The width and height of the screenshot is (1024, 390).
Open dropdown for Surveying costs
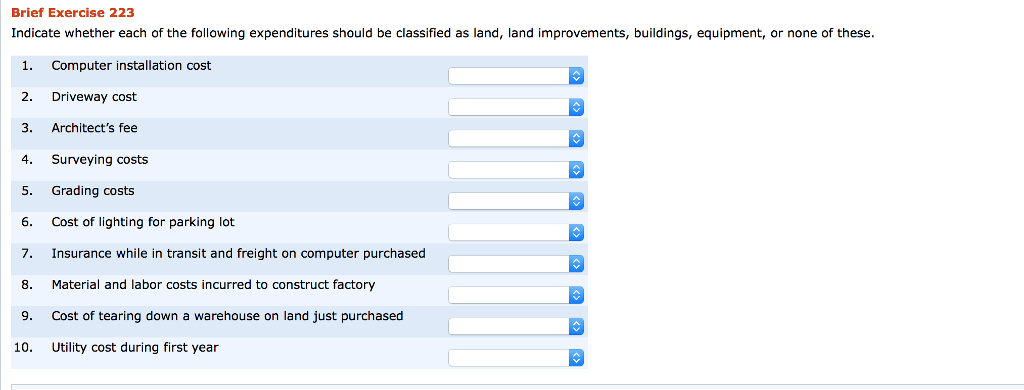point(515,171)
